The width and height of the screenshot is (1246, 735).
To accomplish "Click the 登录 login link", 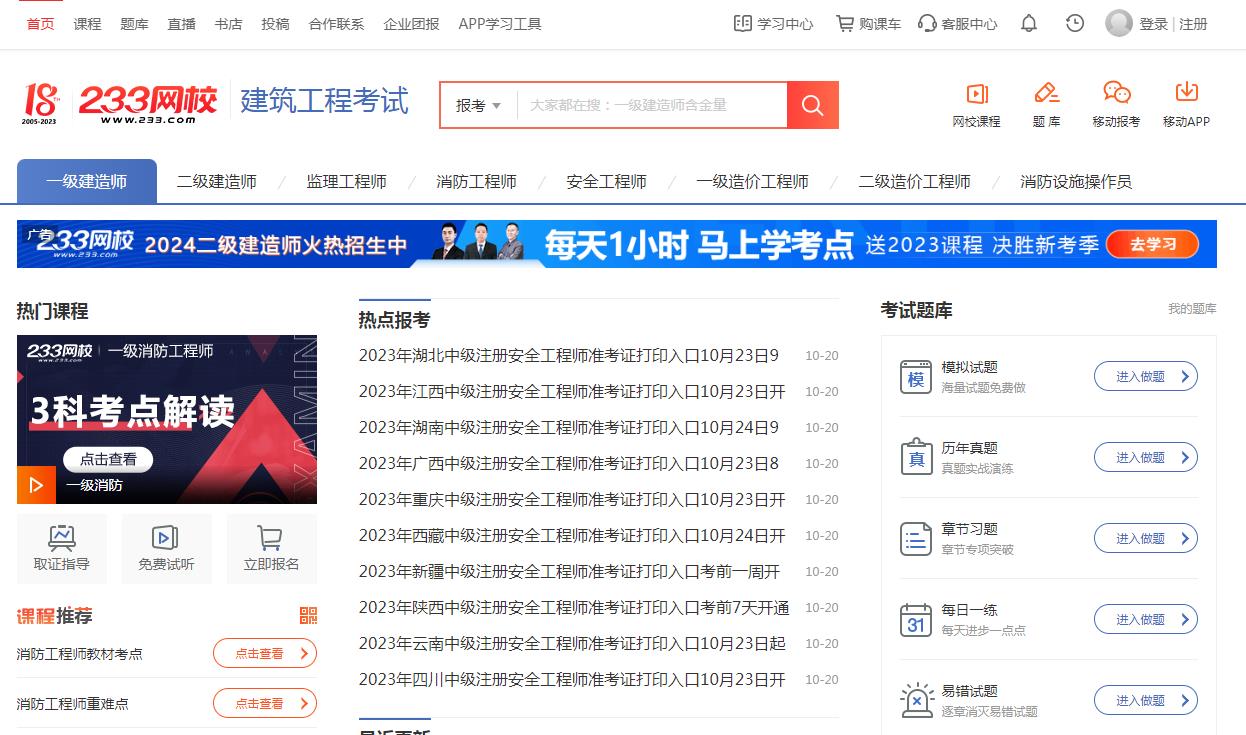I will 1153,23.
